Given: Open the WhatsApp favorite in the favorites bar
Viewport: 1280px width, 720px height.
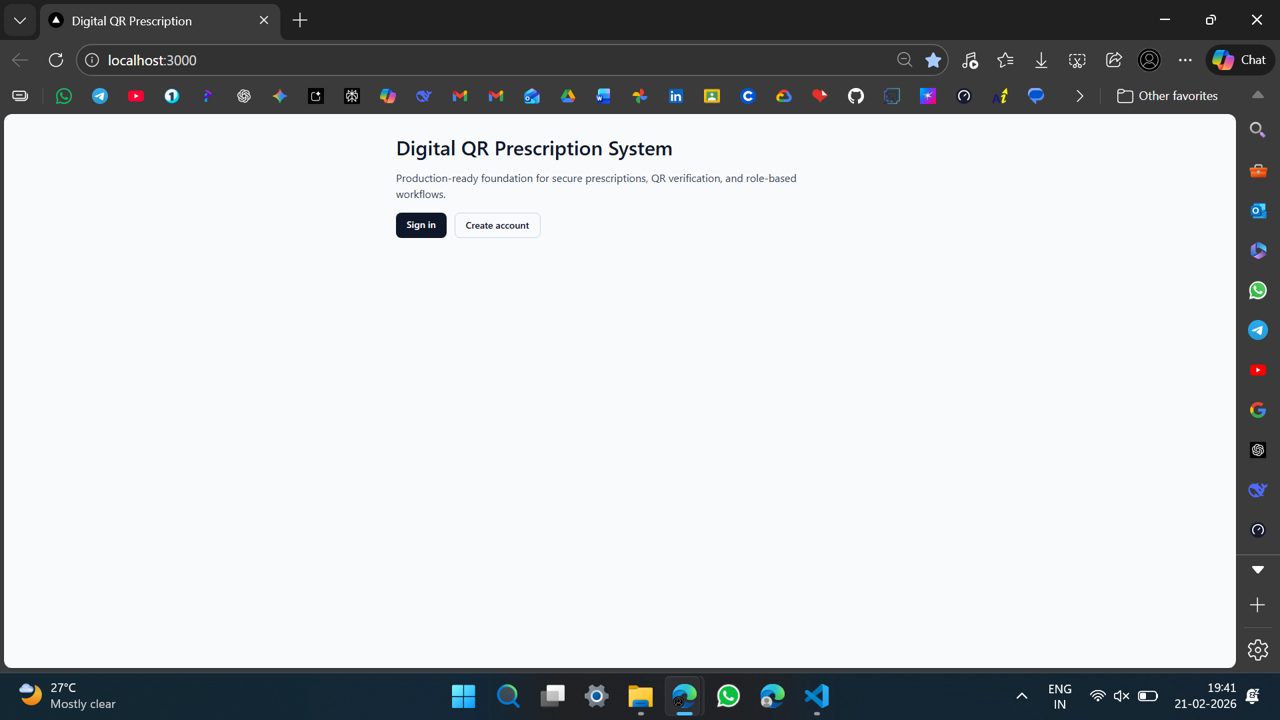Looking at the screenshot, I should 64,96.
